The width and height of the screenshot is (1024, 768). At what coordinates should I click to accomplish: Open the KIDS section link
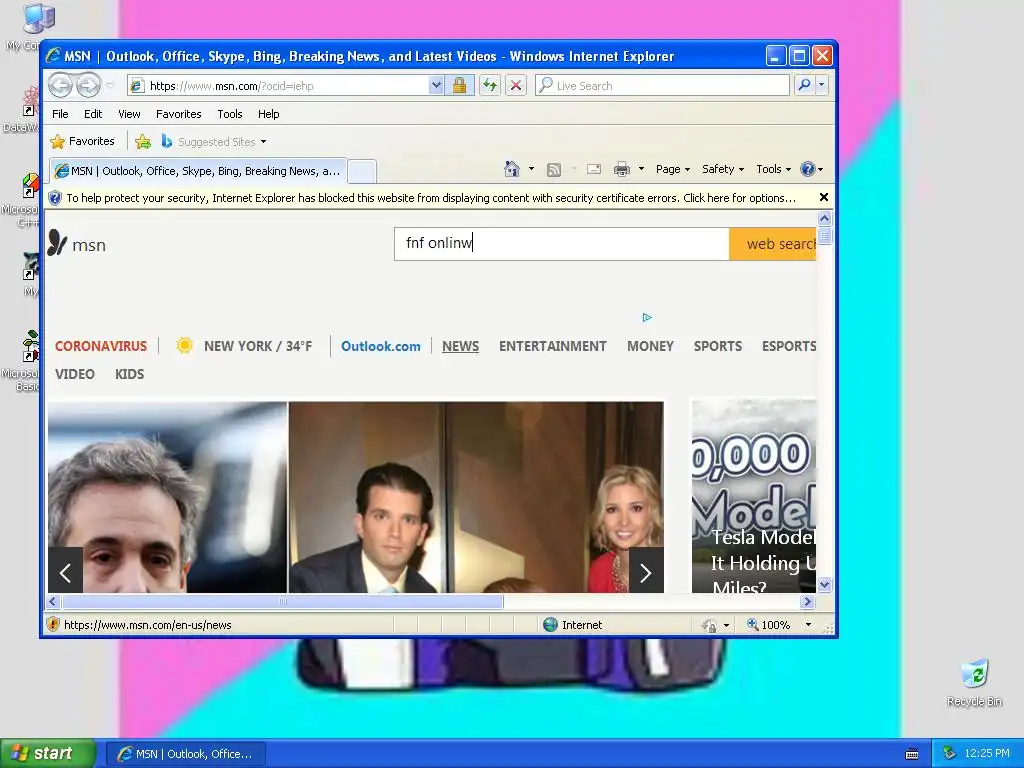129,374
